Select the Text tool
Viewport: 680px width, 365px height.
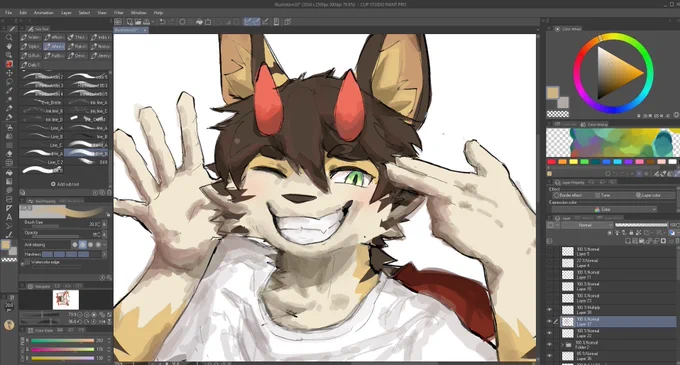tap(9, 217)
